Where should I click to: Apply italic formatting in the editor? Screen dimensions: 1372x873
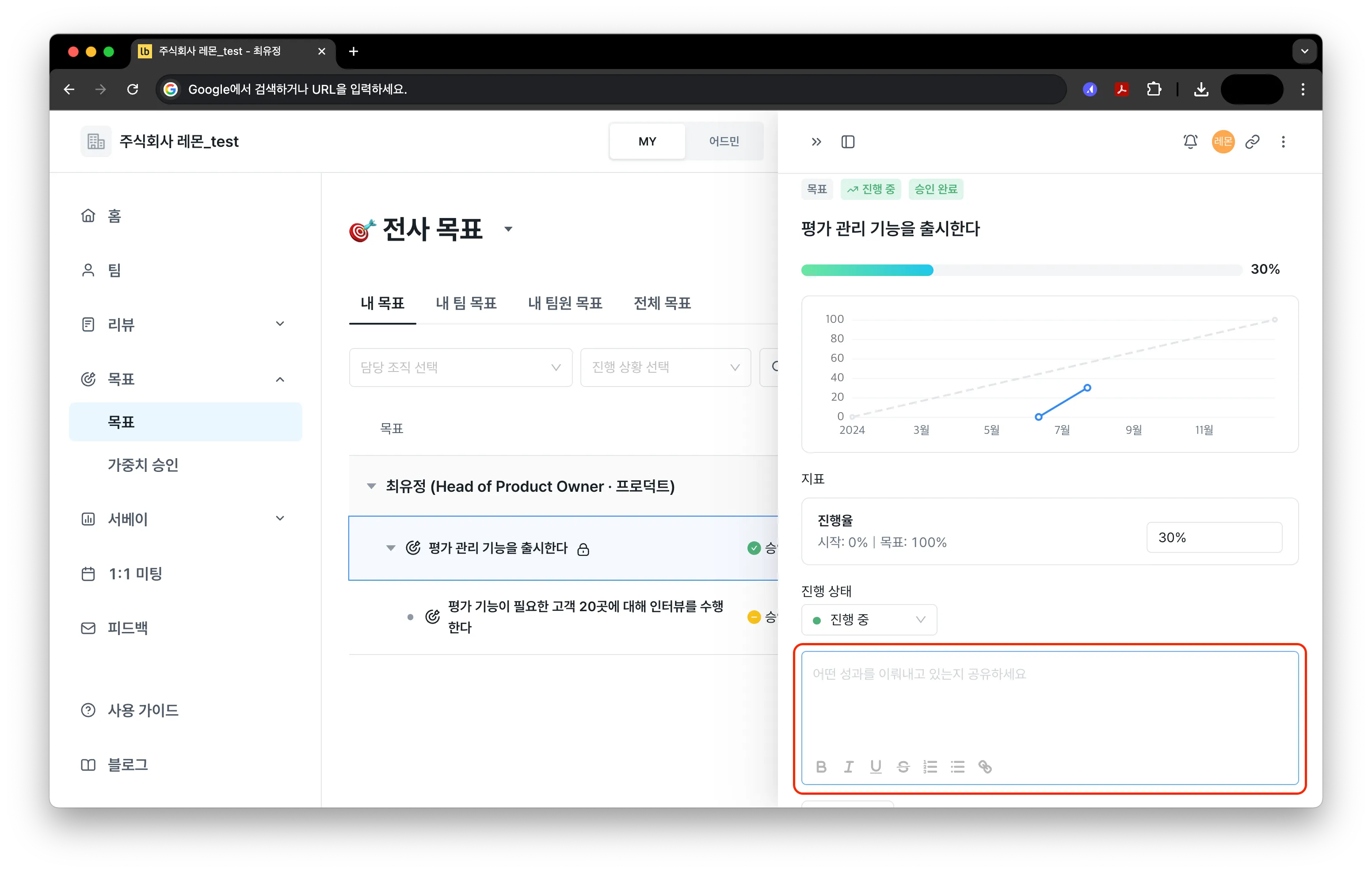pyautogui.click(x=848, y=766)
